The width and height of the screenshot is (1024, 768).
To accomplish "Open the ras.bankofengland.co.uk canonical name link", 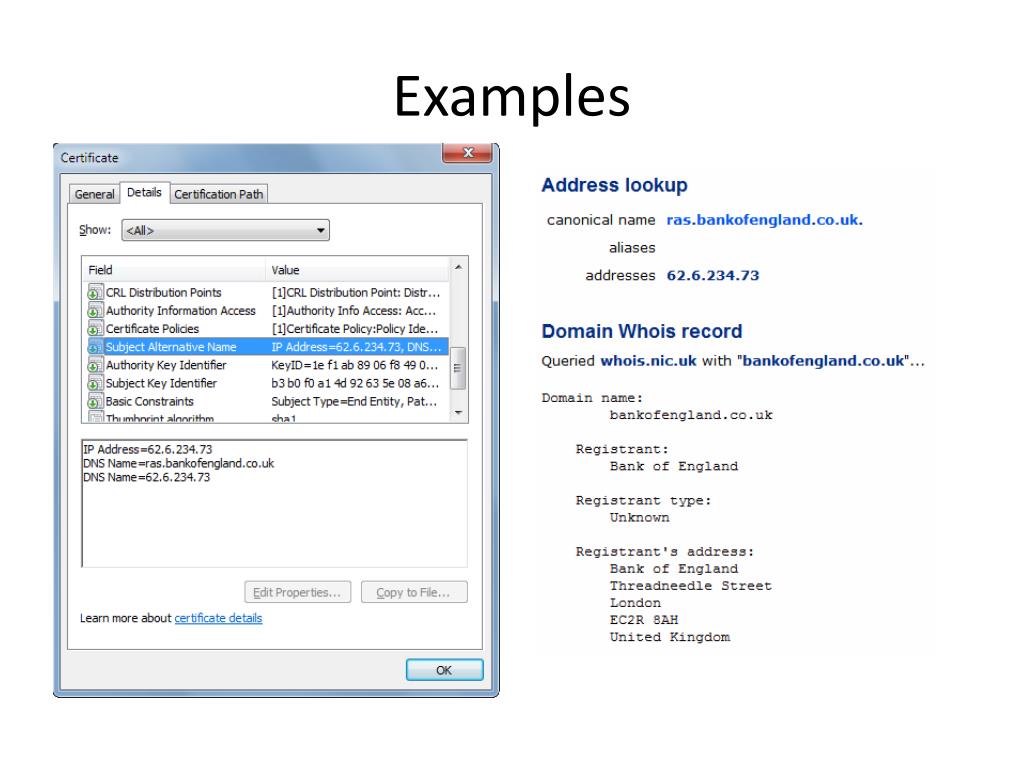I will click(765, 220).
